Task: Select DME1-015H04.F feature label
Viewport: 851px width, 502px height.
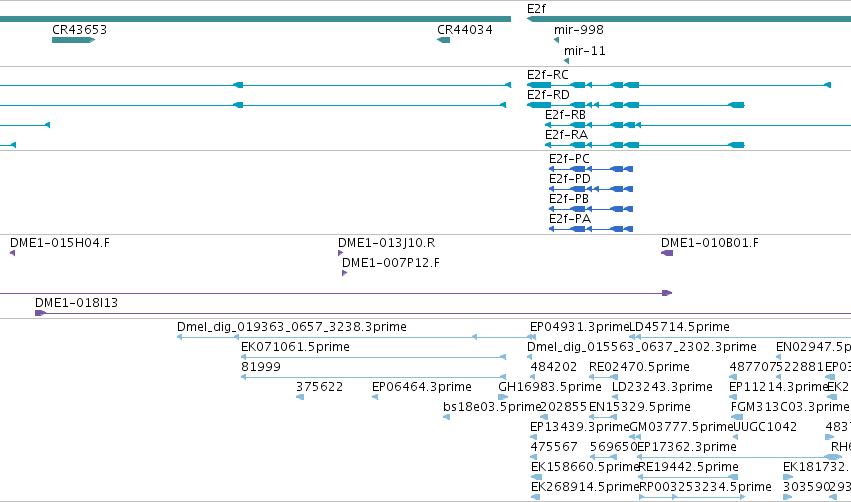Action: pos(60,243)
